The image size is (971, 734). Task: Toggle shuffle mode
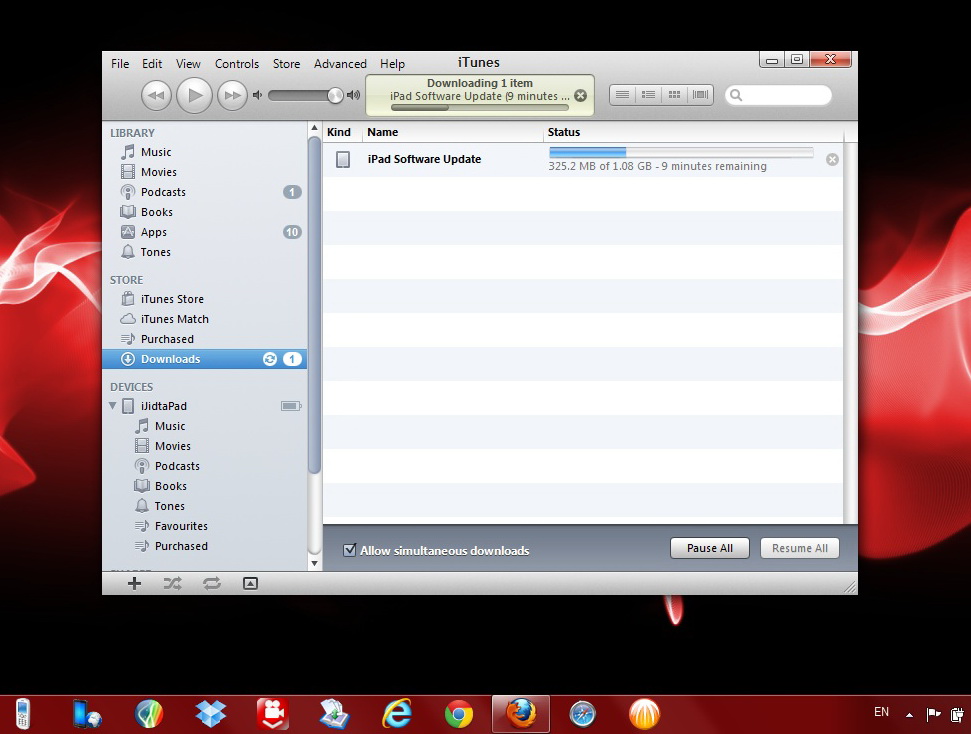(172, 583)
